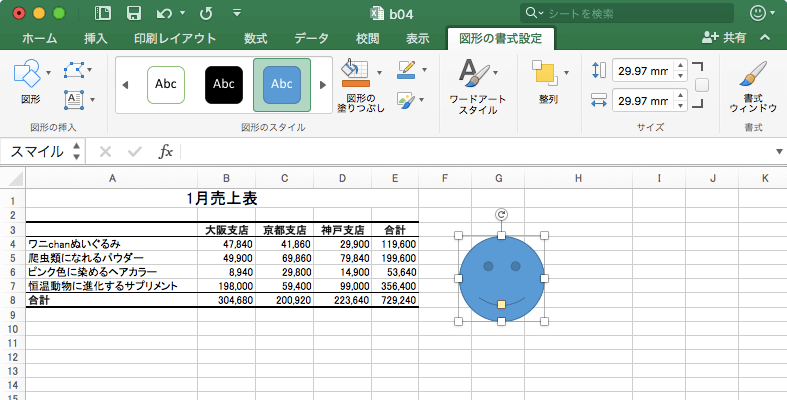Show next shape styles with right arrow
787x400 pixels.
pyautogui.click(x=323, y=85)
